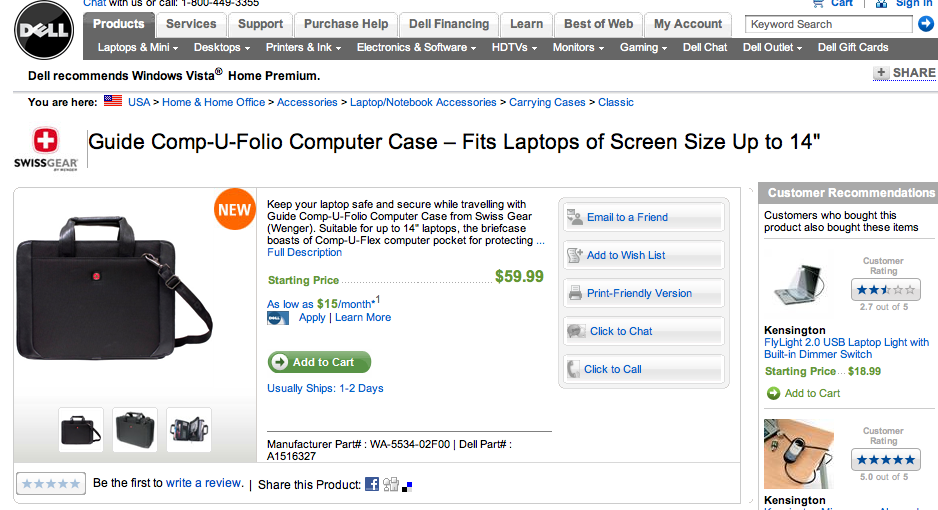Click the shopping cart icon at top
The image size is (938, 510).
point(818,4)
